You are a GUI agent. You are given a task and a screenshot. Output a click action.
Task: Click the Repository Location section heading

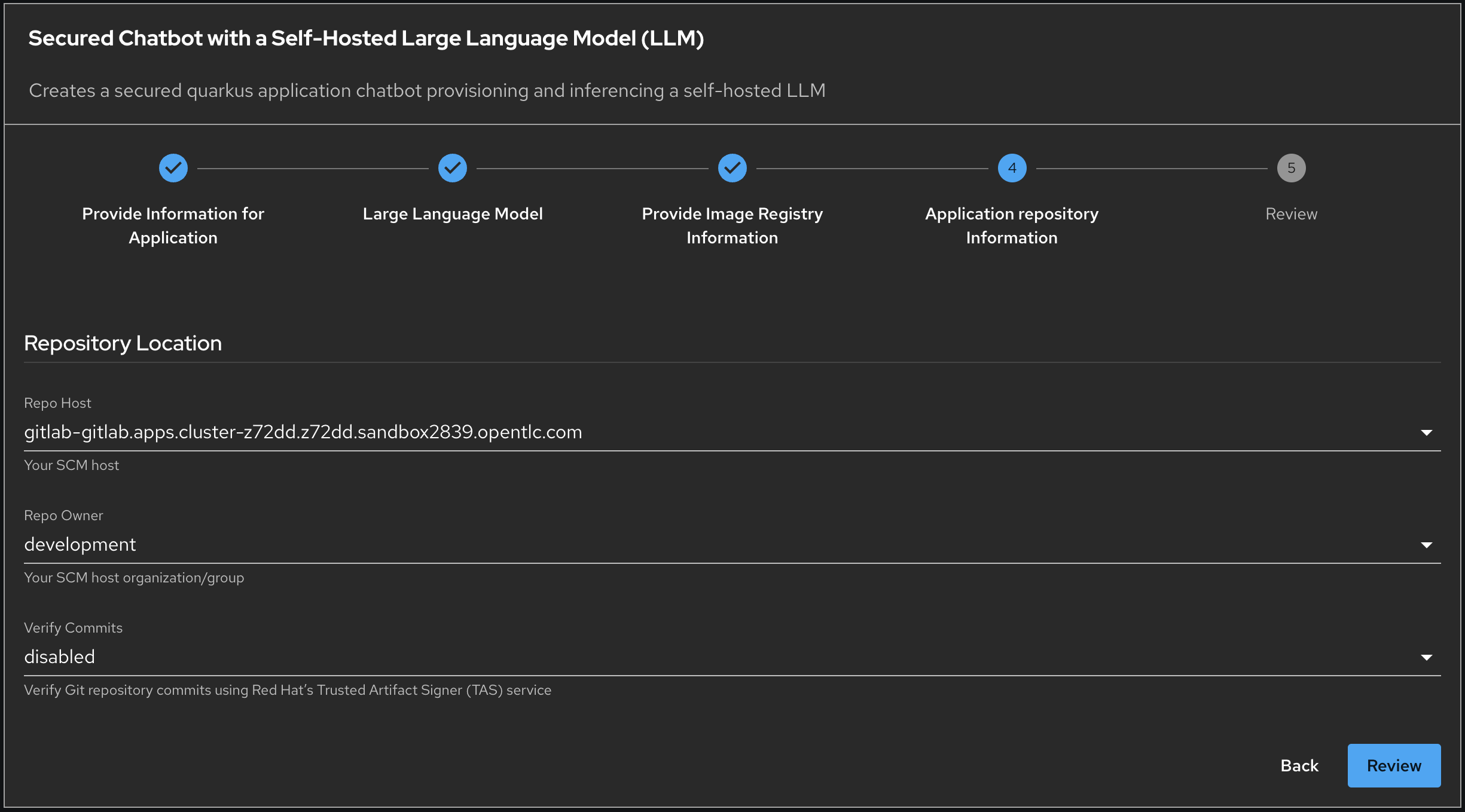[123, 343]
